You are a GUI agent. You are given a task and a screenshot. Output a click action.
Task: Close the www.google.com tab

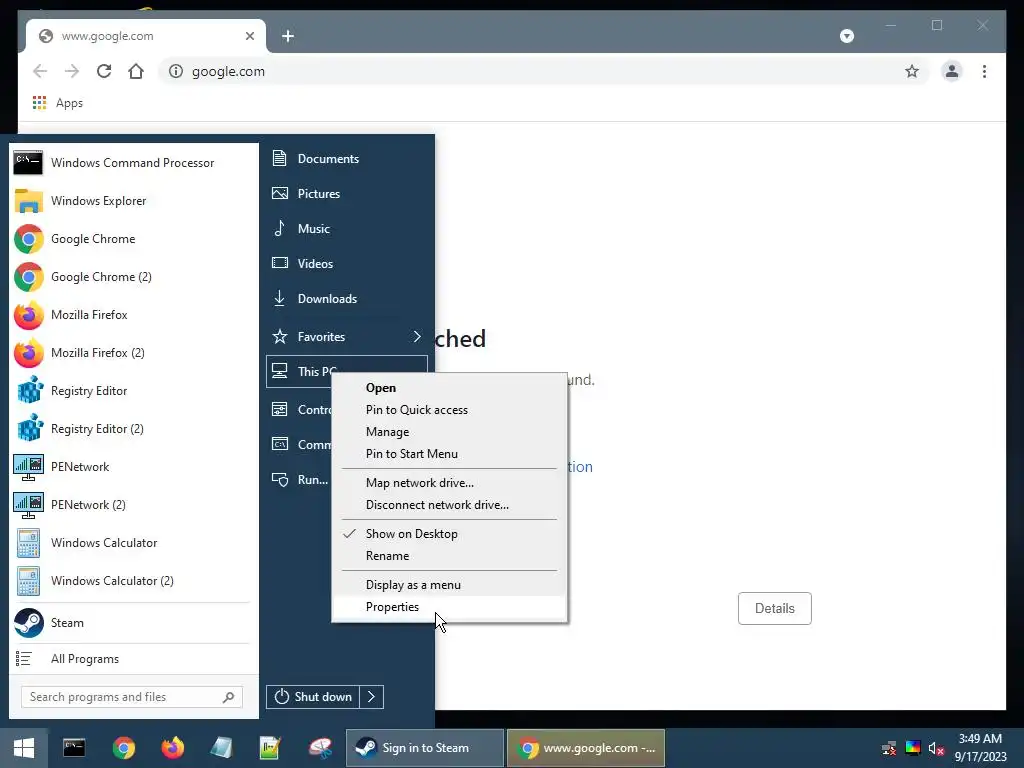click(249, 36)
